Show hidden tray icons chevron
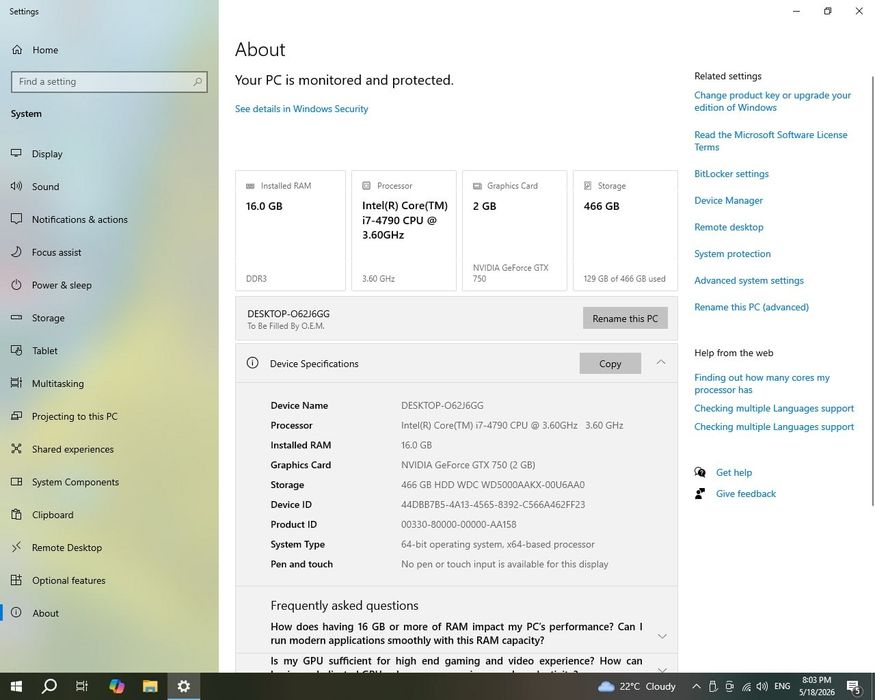This screenshot has width=875, height=700. [696, 686]
